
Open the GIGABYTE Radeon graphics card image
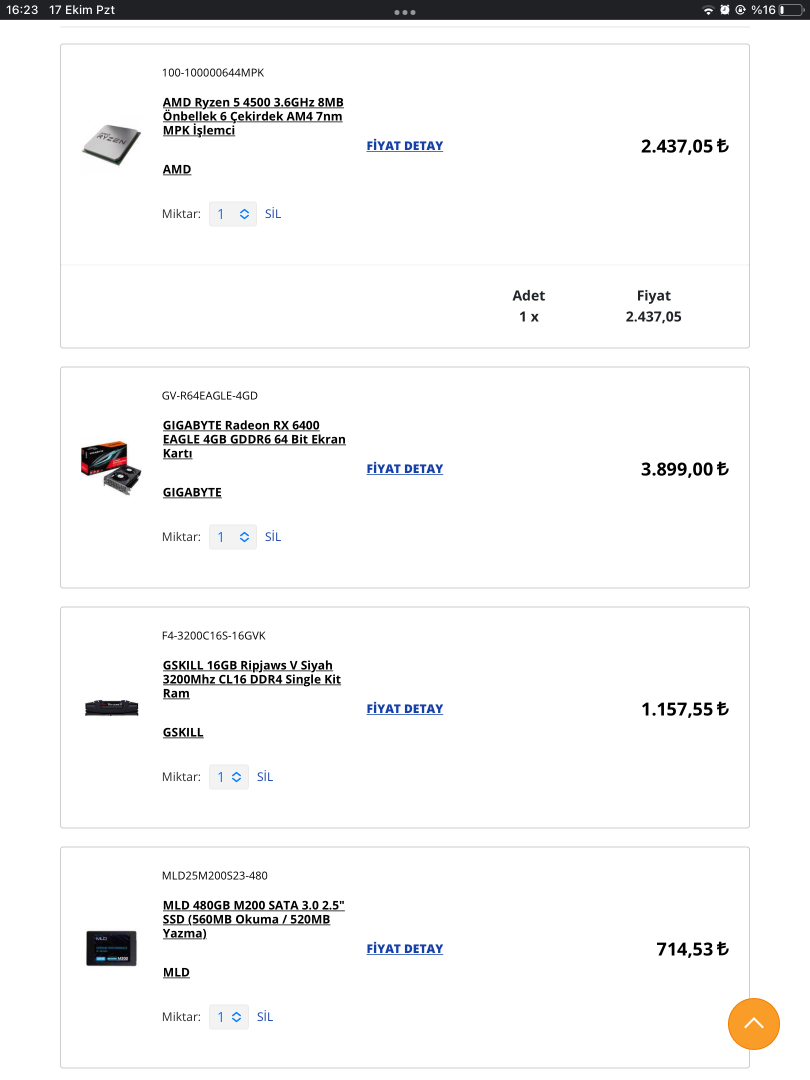[111, 469]
